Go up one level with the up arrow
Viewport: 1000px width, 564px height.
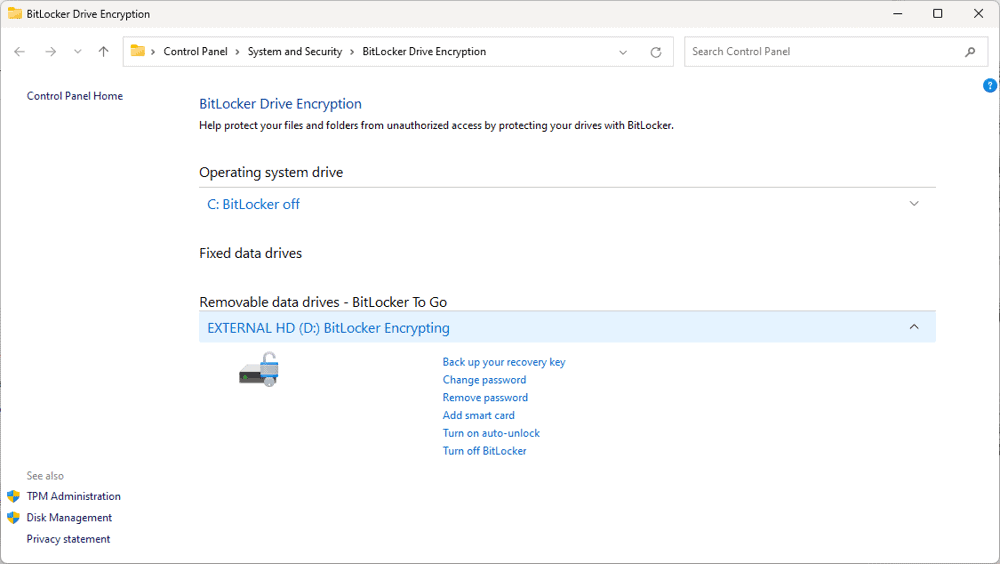click(x=103, y=52)
